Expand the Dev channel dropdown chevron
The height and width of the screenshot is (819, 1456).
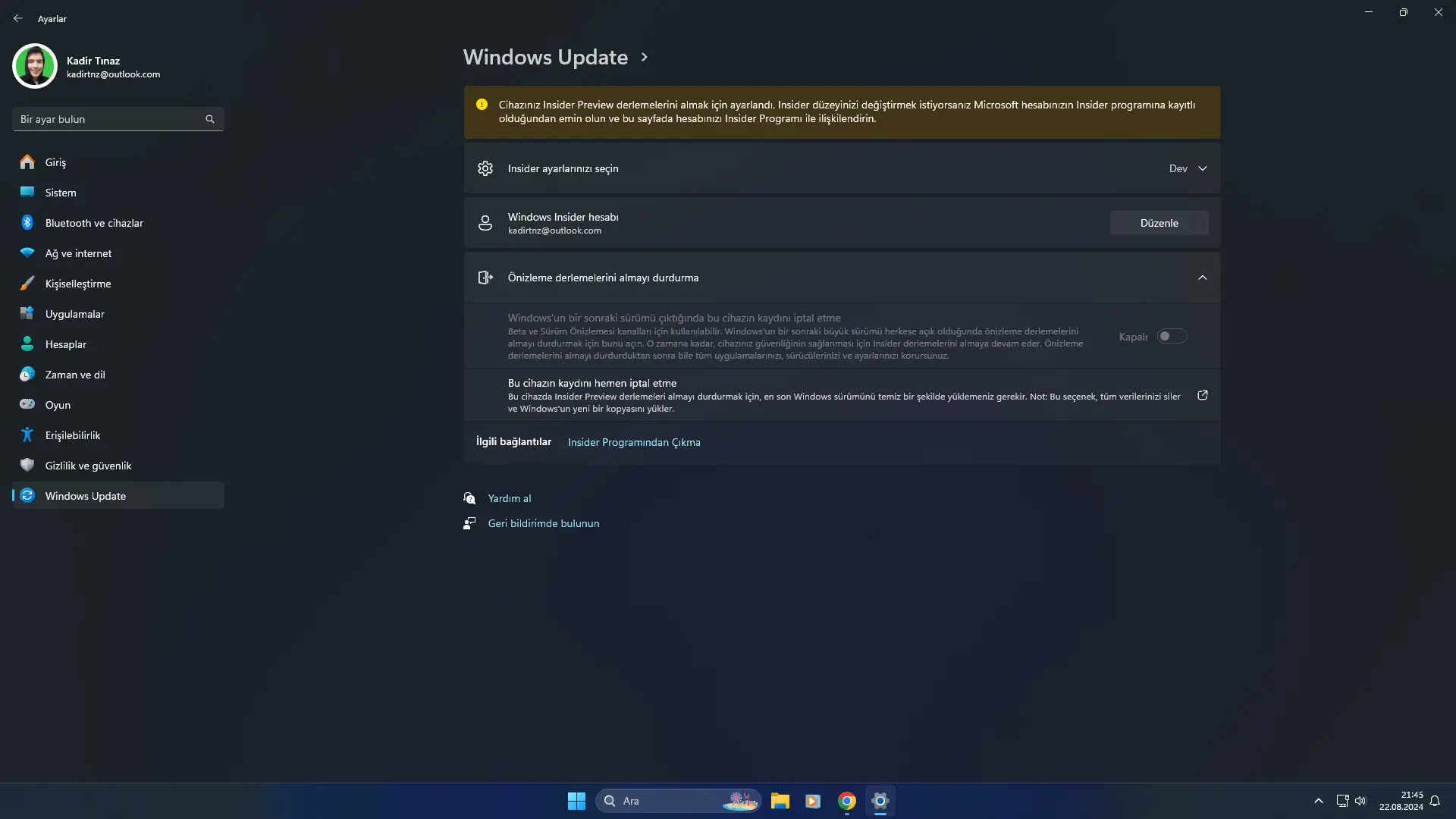(1203, 168)
